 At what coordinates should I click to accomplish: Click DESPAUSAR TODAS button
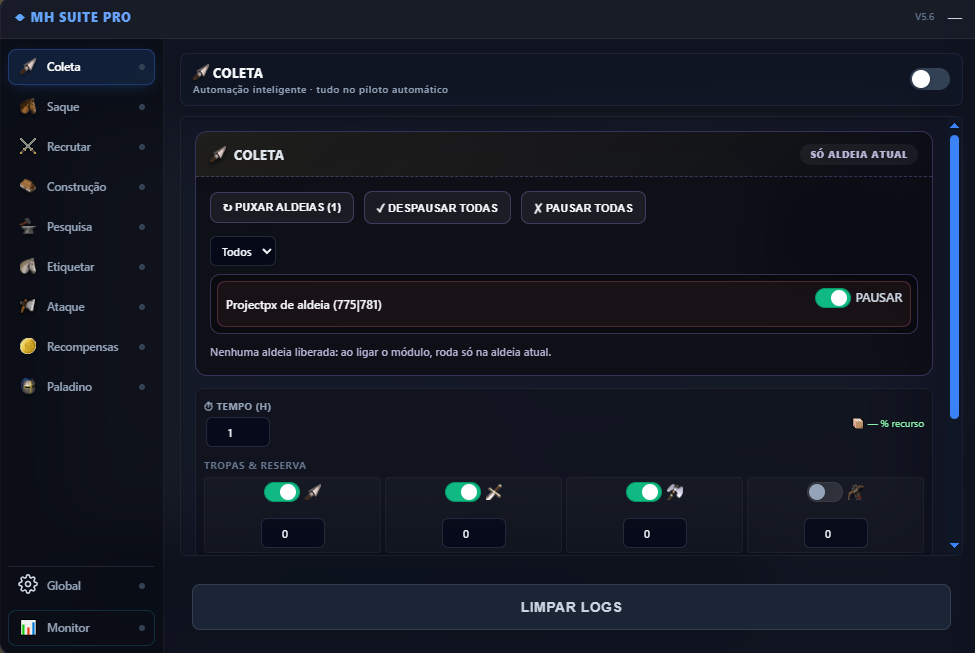pyautogui.click(x=437, y=207)
